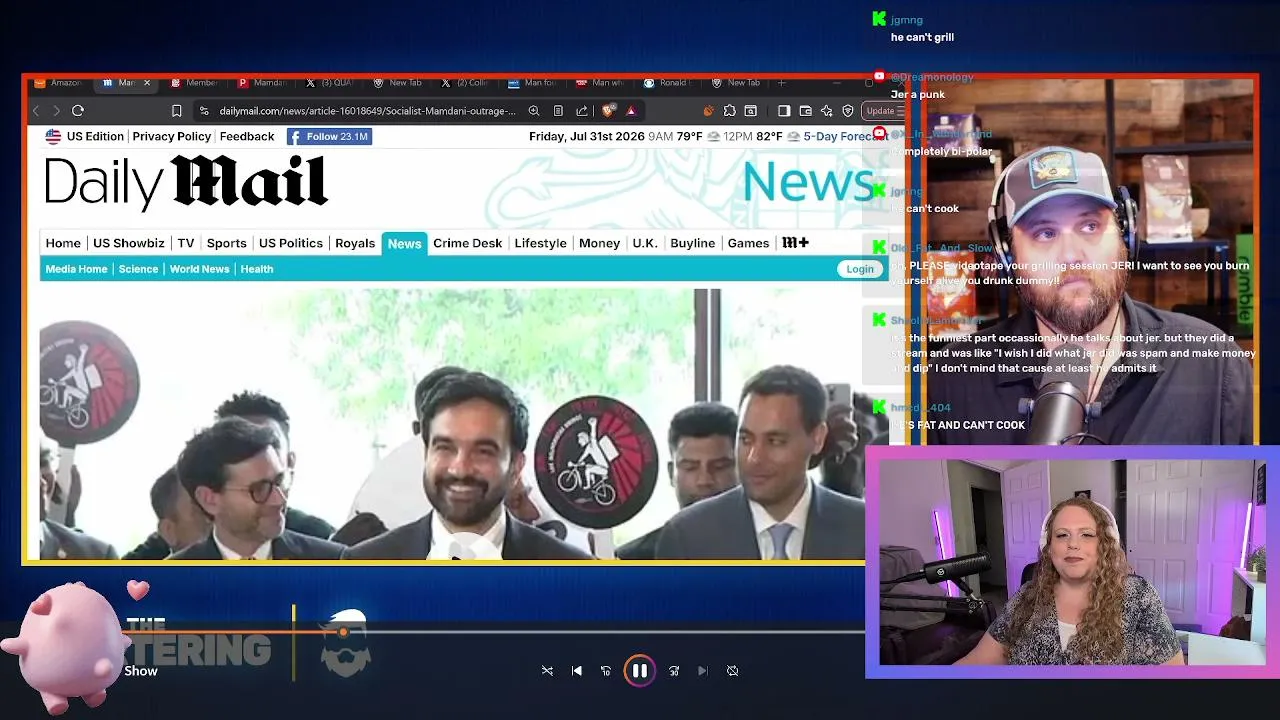Click the jgmng chat message 'he can't grill'
The height and width of the screenshot is (720, 1280).
[922, 37]
